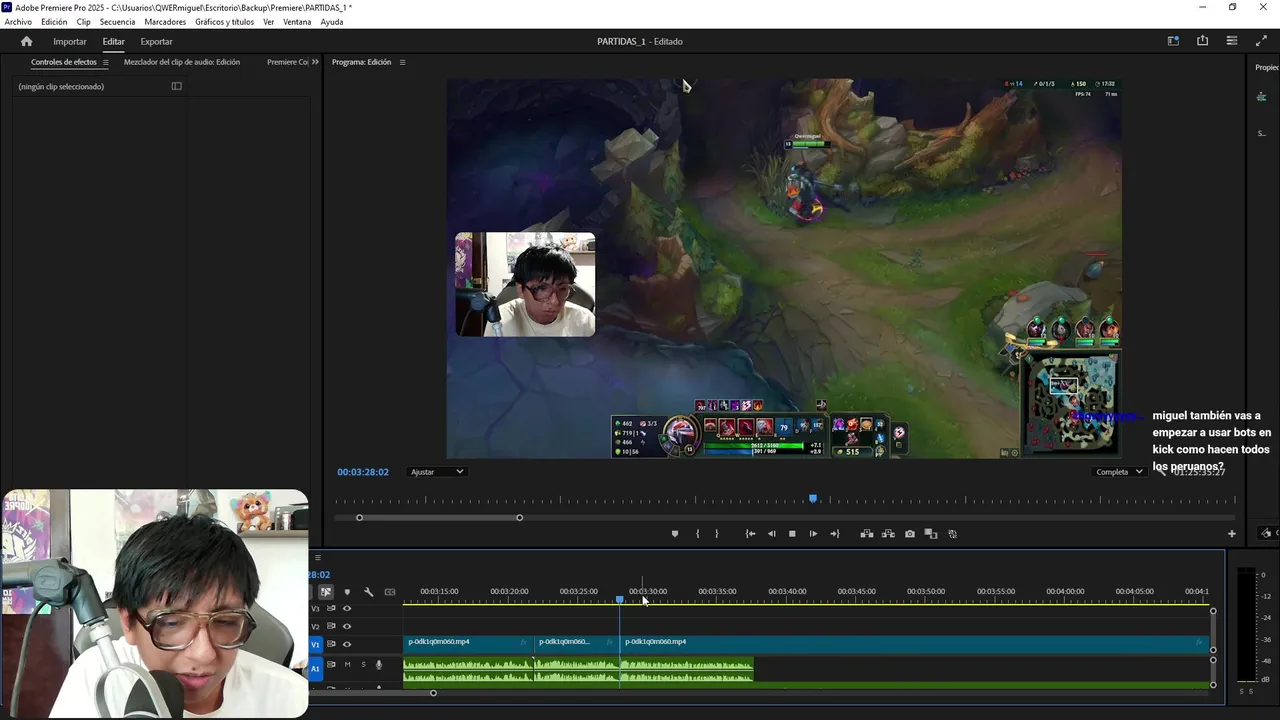Go to the Home screen icon
The image size is (1280, 720).
click(27, 41)
